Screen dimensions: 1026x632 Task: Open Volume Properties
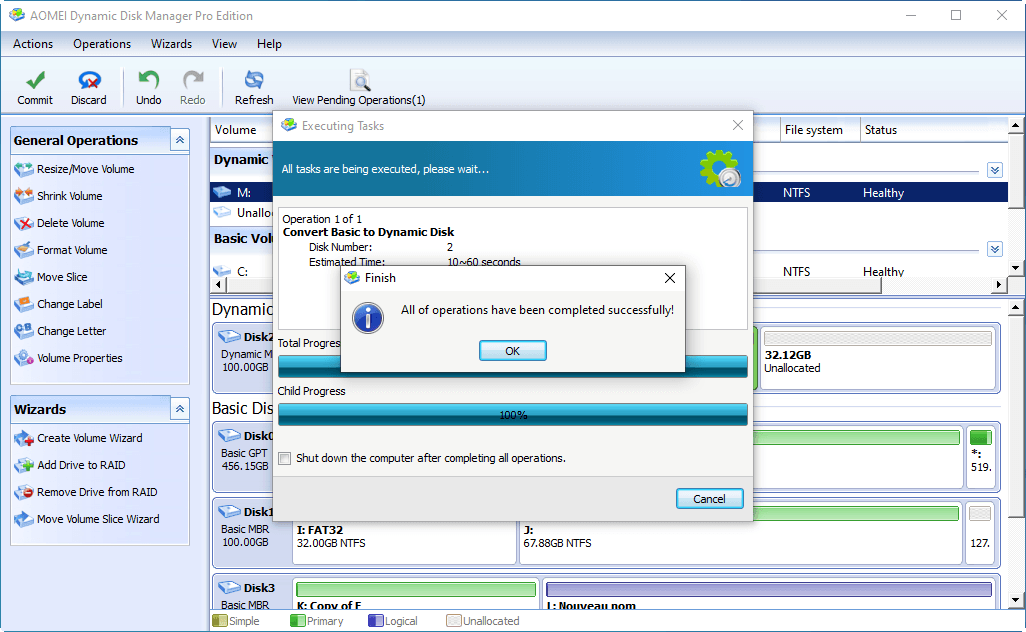(68, 358)
